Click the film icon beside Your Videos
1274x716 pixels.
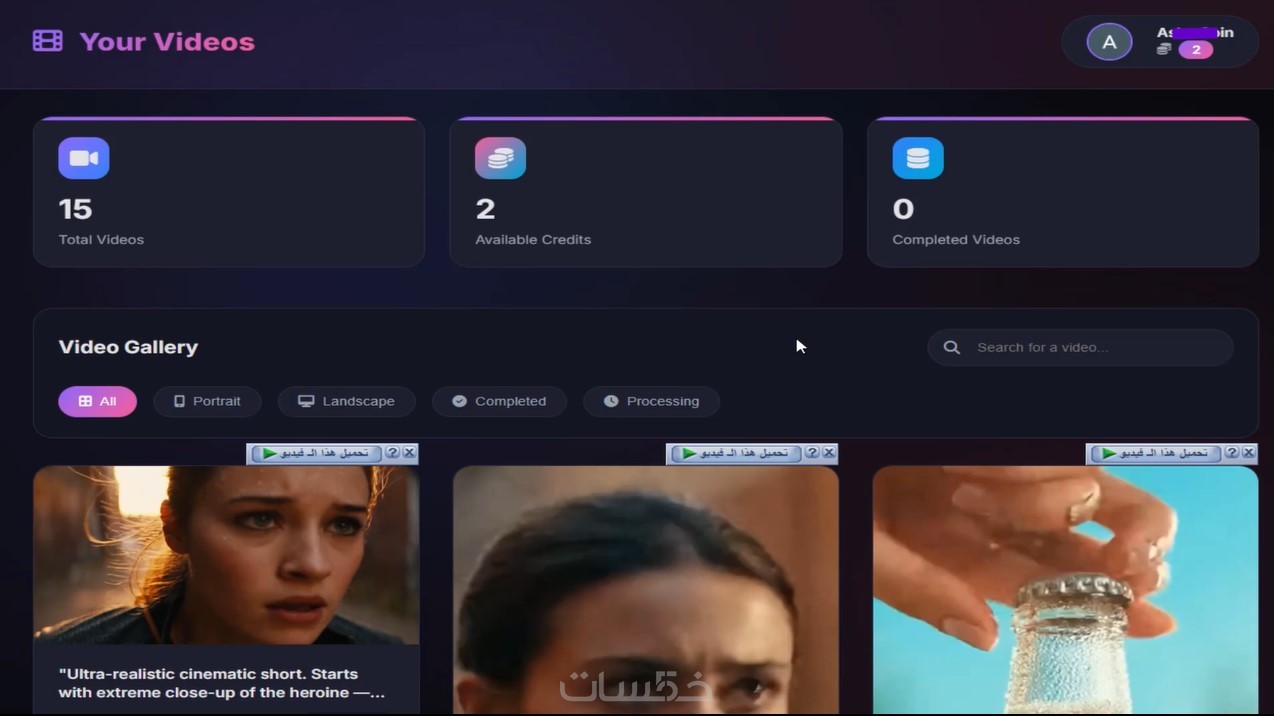pyautogui.click(x=47, y=41)
